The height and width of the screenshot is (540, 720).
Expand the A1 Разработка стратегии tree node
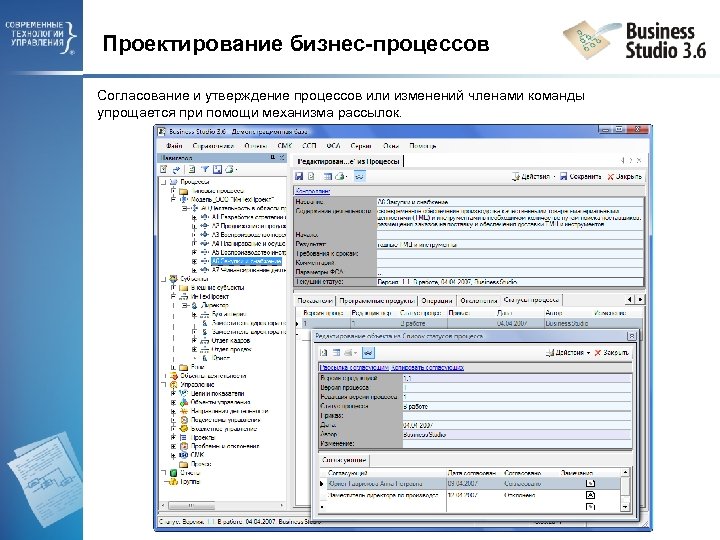pyautogui.click(x=194, y=217)
